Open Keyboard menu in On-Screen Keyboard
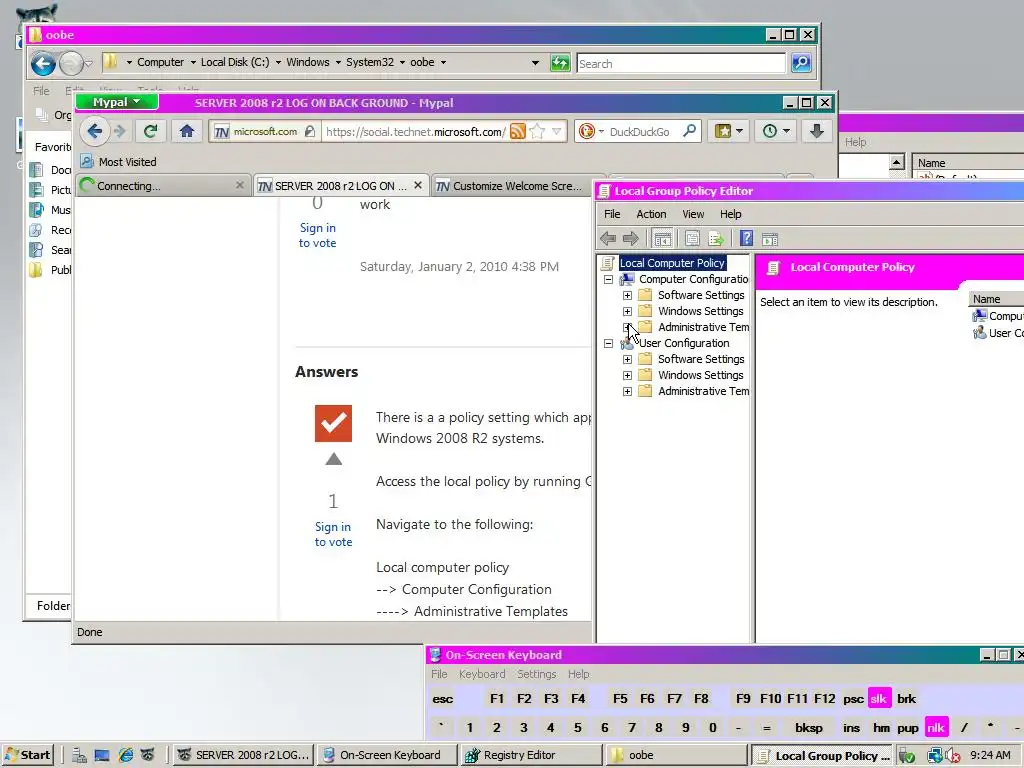 pyautogui.click(x=482, y=674)
